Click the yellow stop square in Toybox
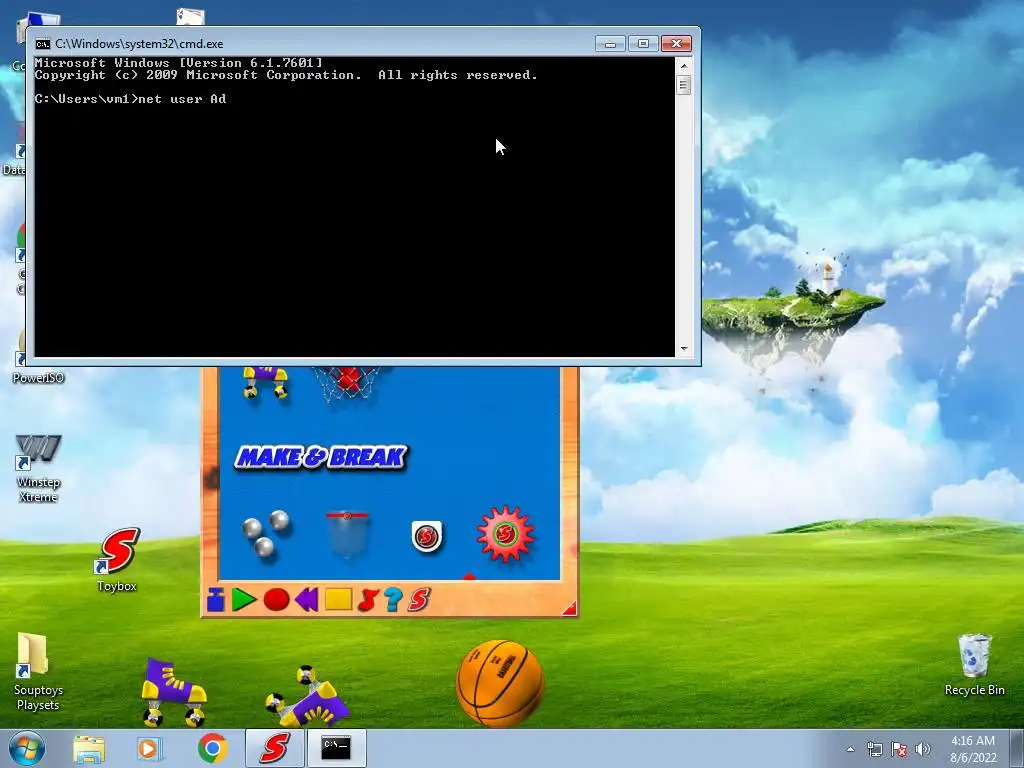 338,599
